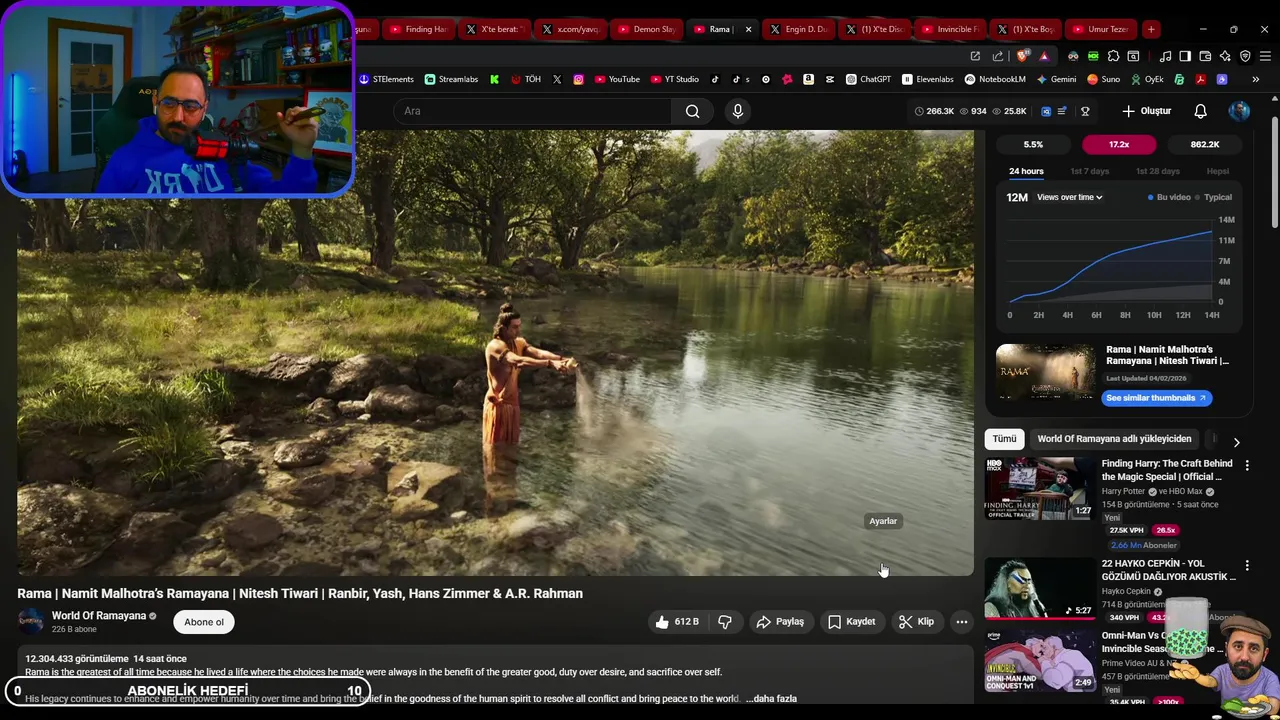Select the Tümü filter chip
Viewport: 1280px width, 720px height.
1004,439
